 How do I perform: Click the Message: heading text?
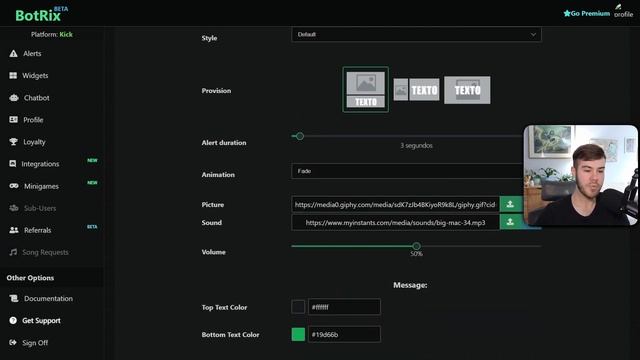410,285
